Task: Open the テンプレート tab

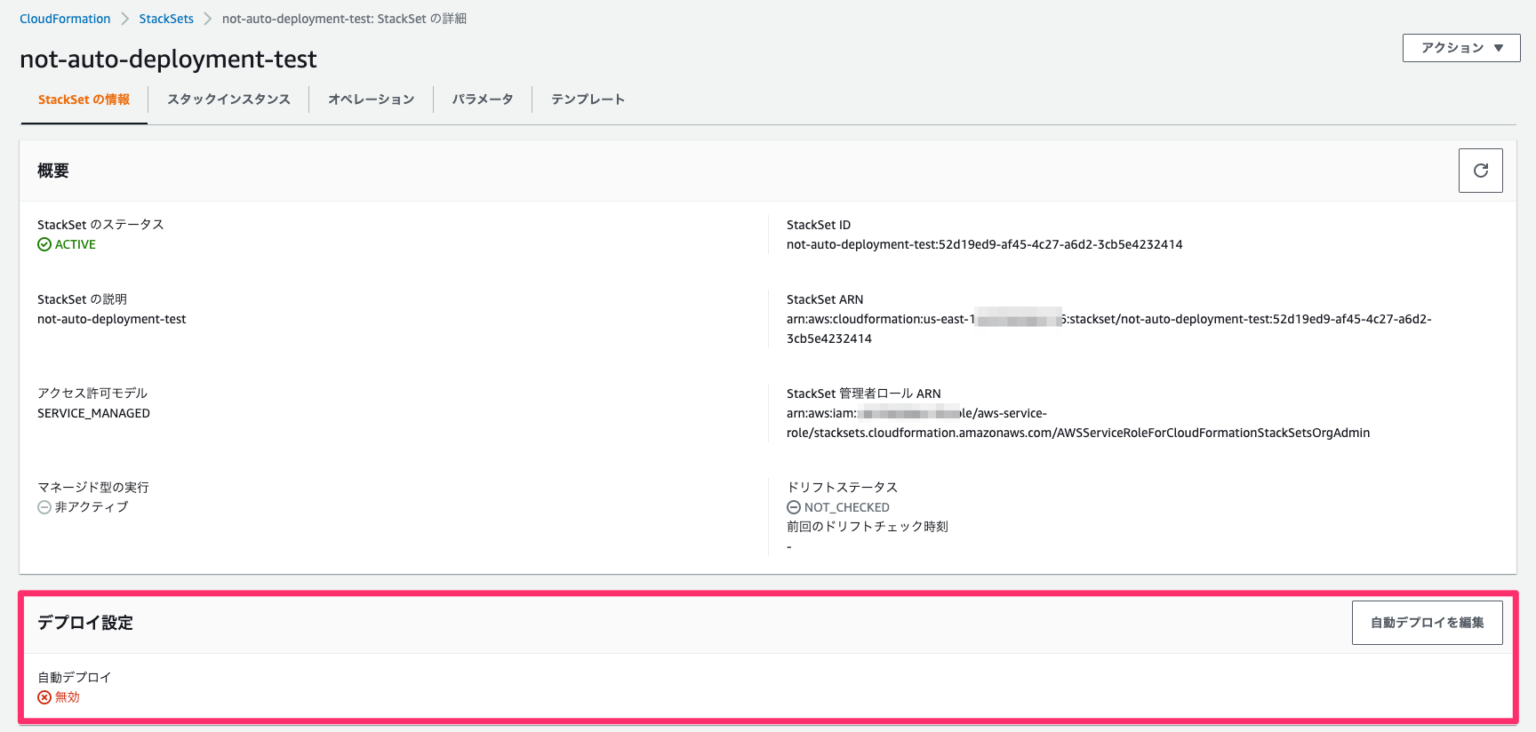Action: pos(589,99)
